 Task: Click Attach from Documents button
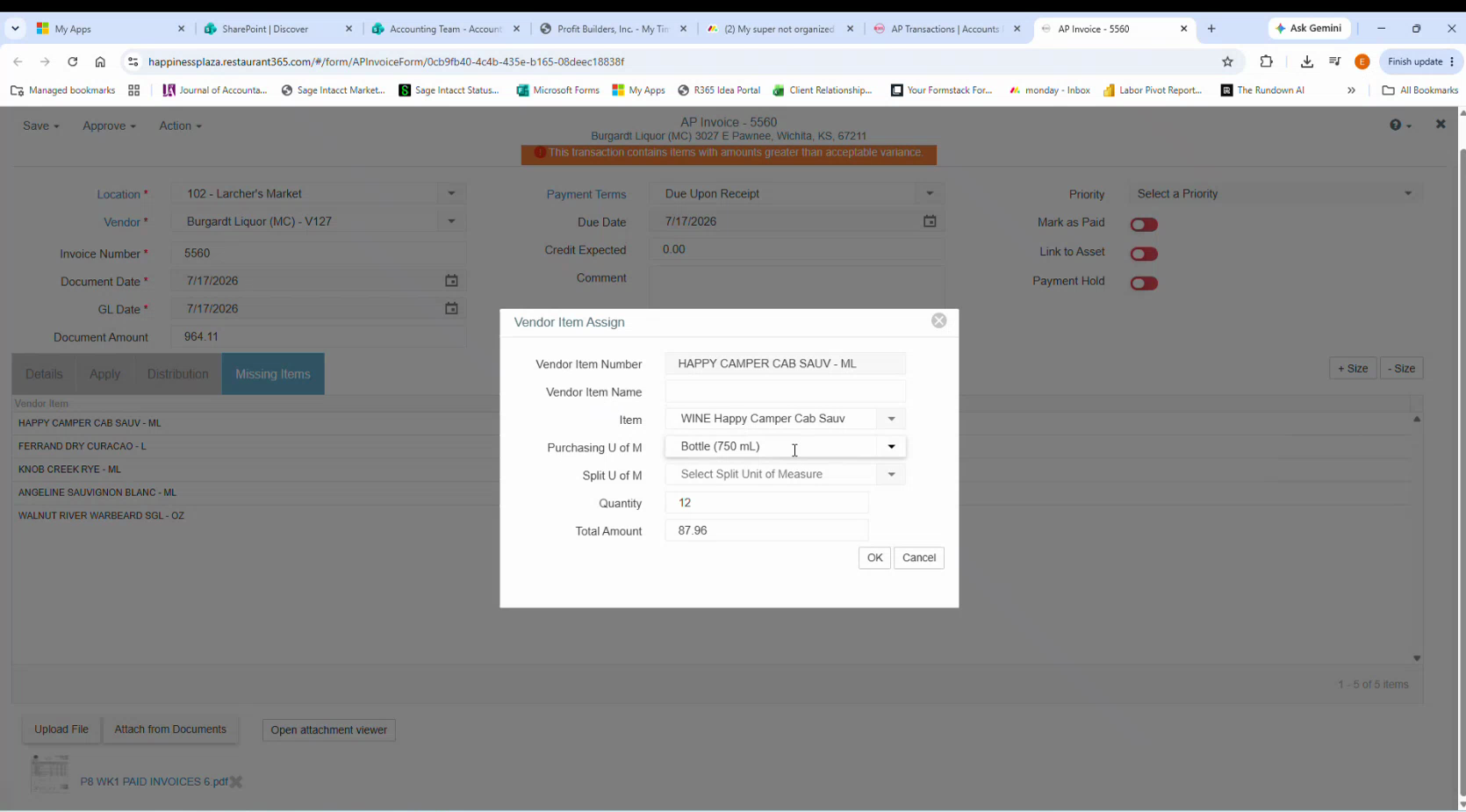(x=170, y=729)
